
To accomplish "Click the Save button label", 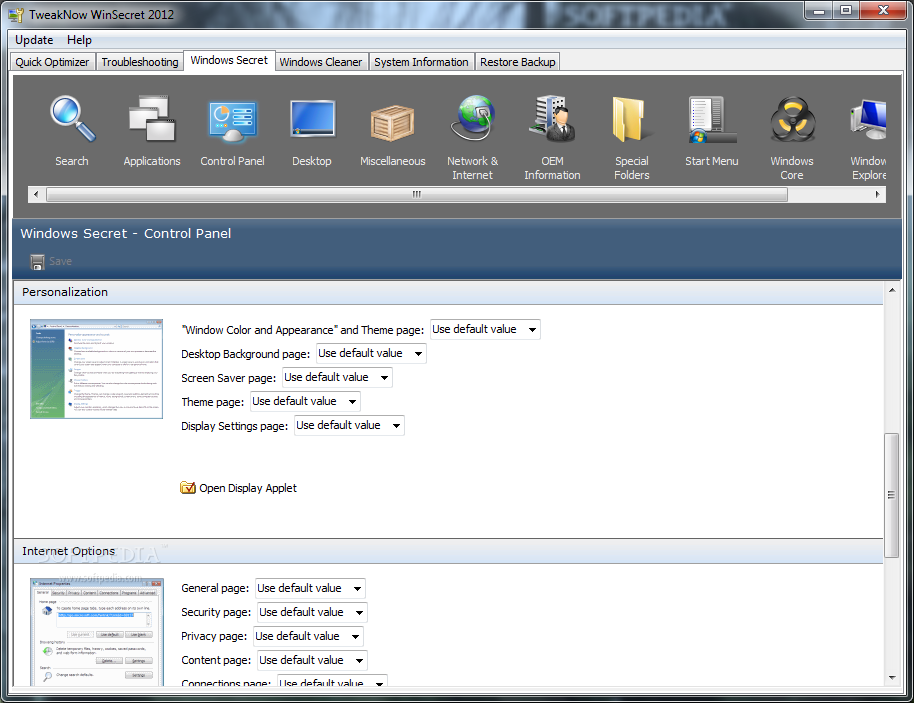I will (x=60, y=261).
